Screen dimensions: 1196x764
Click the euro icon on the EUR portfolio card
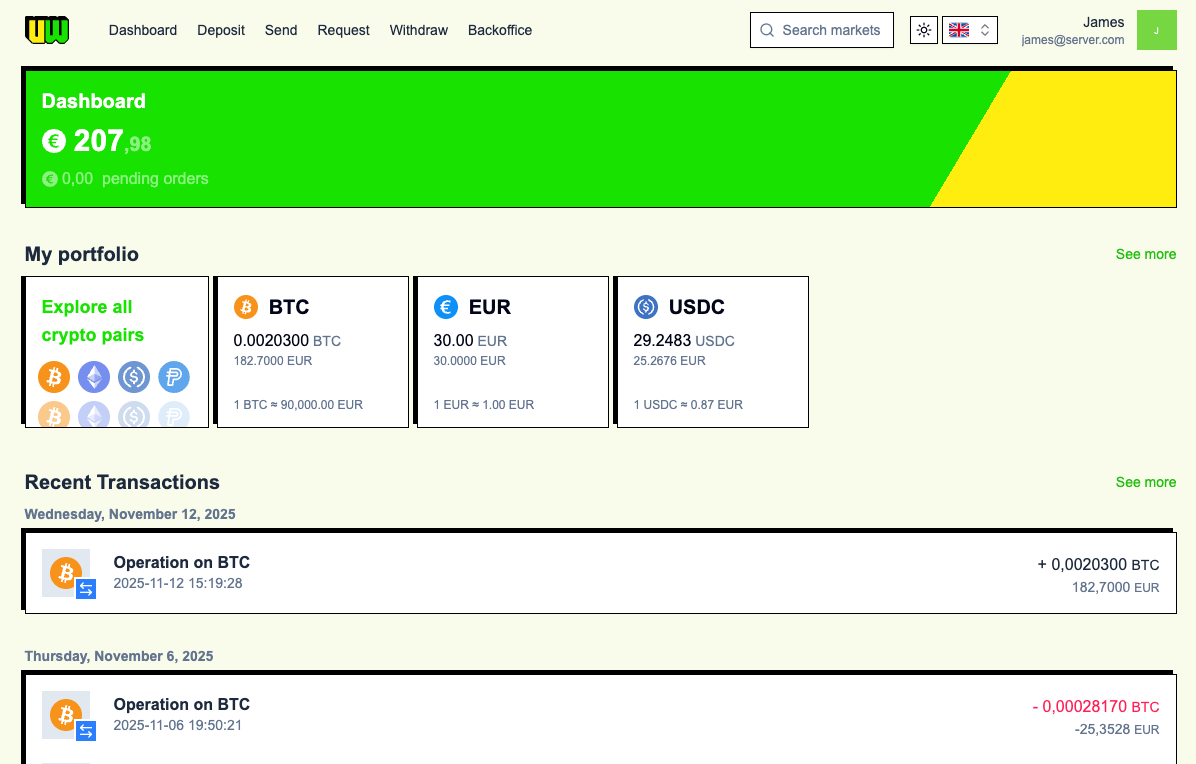[446, 307]
